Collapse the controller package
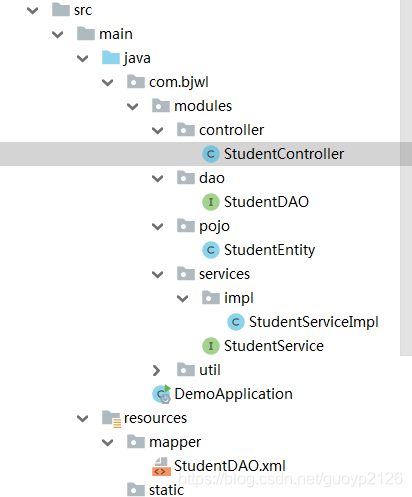Image resolution: width=412 pixels, height=497 pixels. coord(157,130)
